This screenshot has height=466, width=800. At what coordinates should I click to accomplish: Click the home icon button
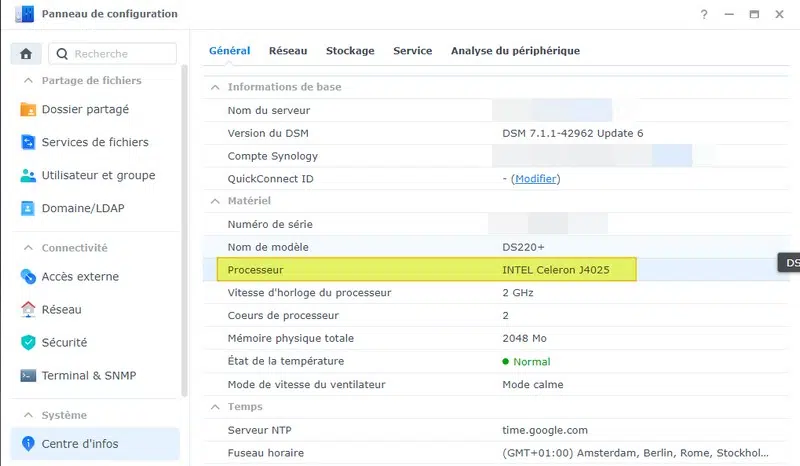click(x=26, y=54)
